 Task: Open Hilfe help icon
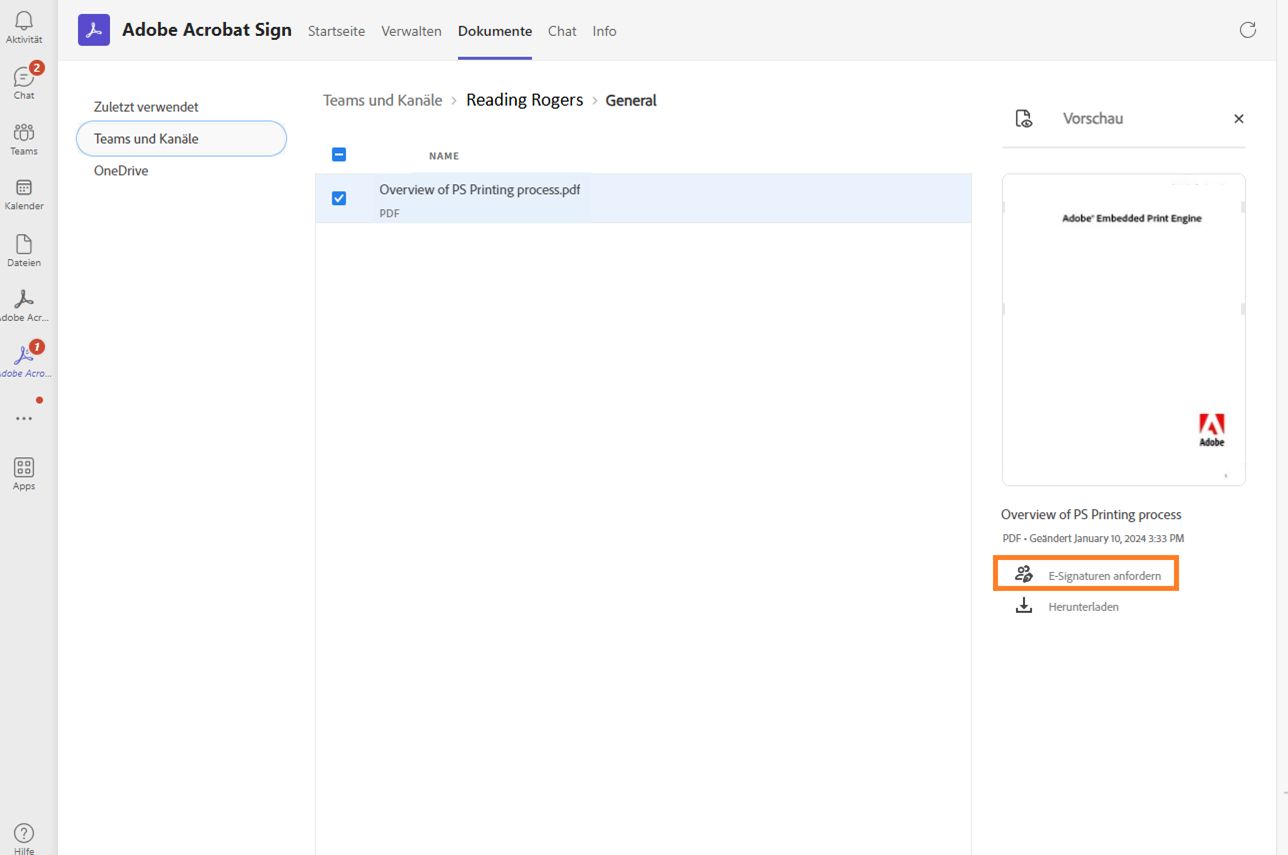coord(24,833)
